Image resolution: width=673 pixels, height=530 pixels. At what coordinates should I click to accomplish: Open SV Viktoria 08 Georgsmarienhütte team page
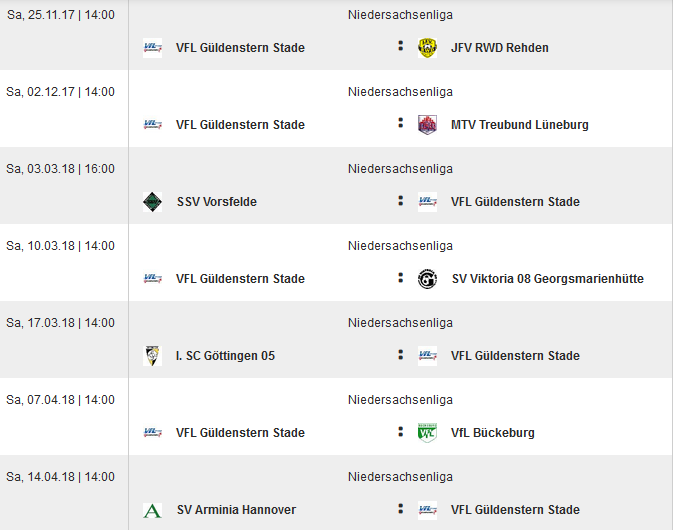548,279
